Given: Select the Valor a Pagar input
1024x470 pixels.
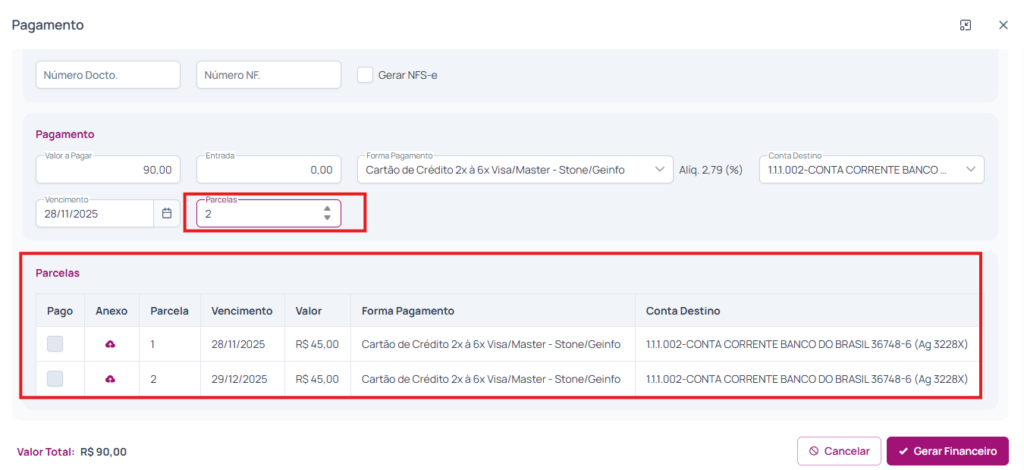Looking at the screenshot, I should 108,170.
